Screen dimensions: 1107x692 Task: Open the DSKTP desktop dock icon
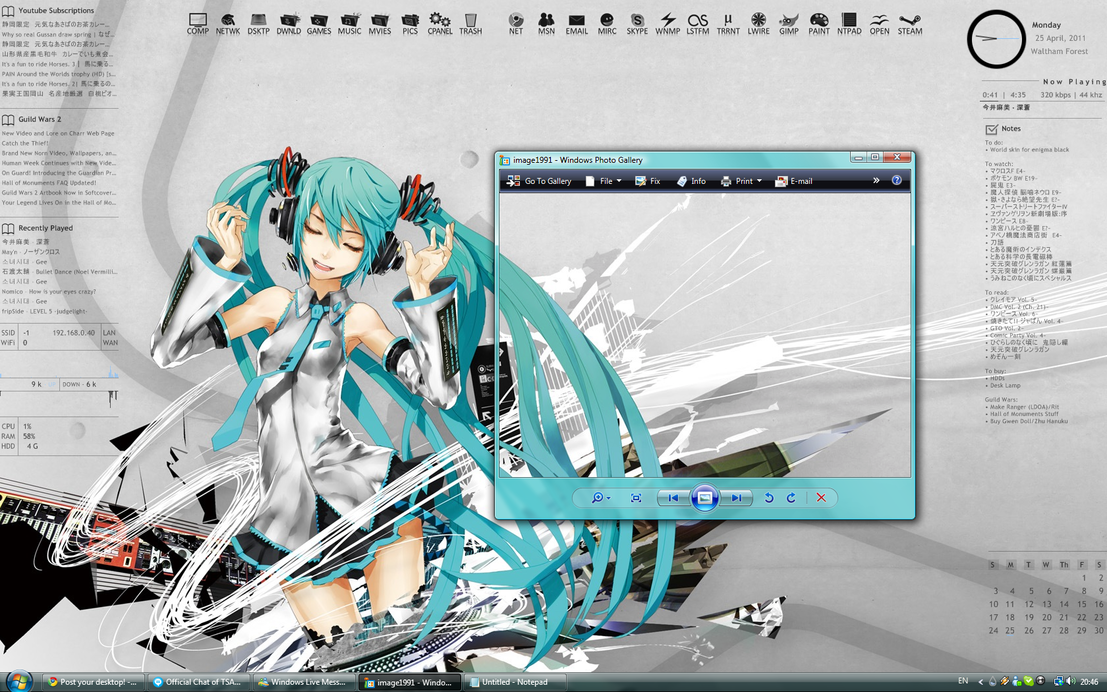coord(258,23)
